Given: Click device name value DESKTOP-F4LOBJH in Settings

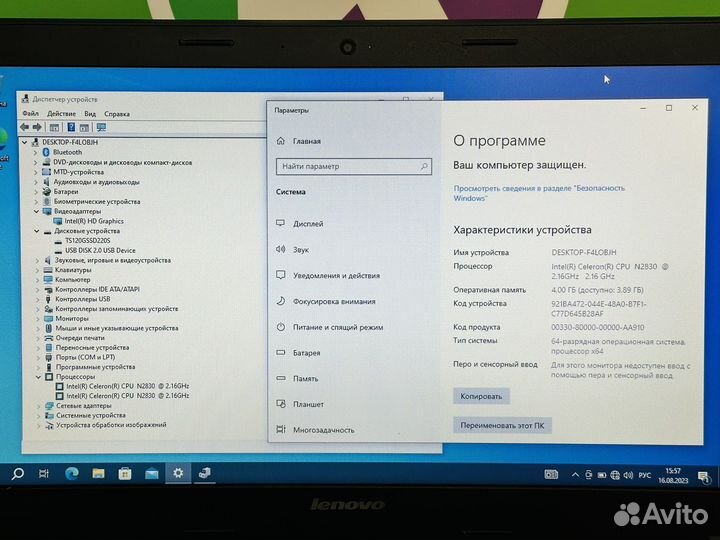Looking at the screenshot, I should click(584, 253).
